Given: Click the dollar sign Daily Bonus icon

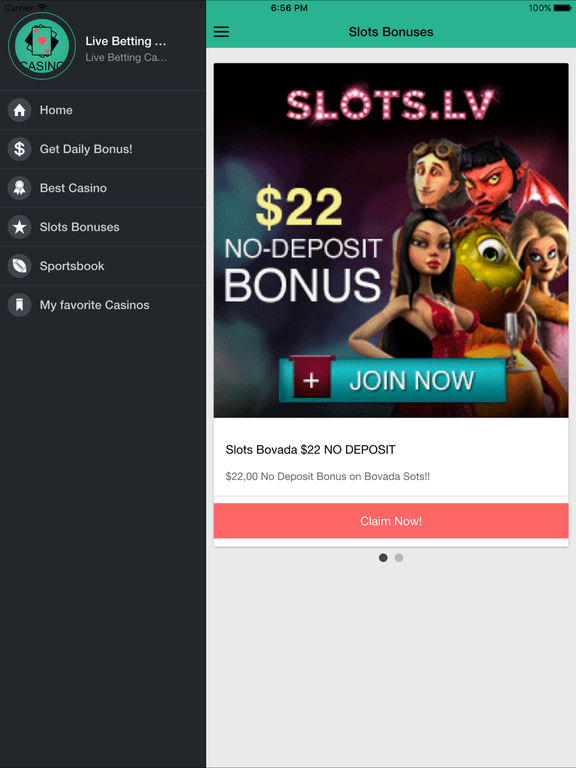Looking at the screenshot, I should tap(20, 149).
